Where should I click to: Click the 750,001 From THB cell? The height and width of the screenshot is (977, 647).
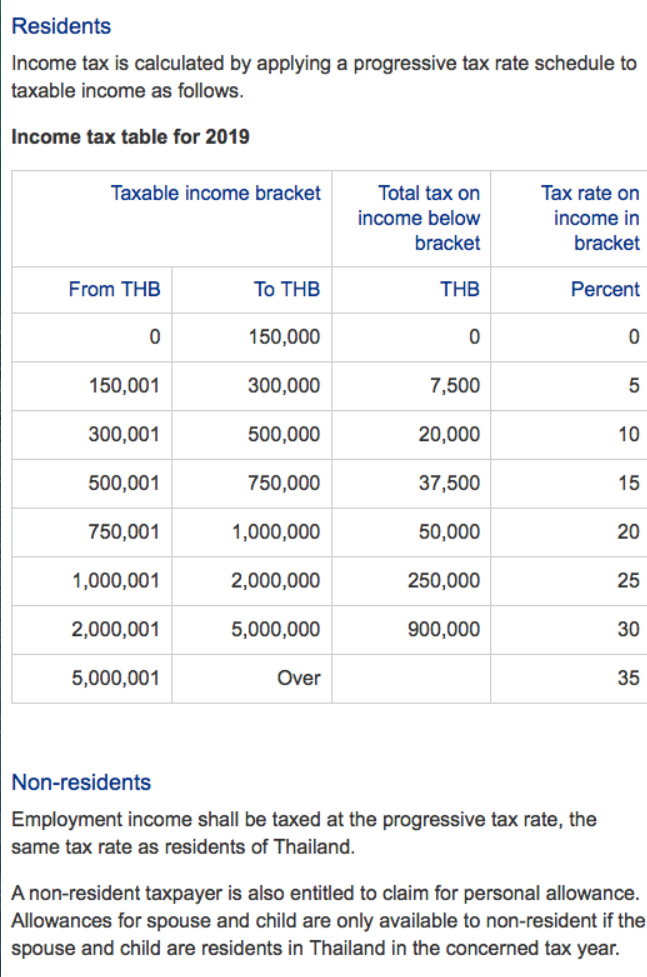point(124,532)
